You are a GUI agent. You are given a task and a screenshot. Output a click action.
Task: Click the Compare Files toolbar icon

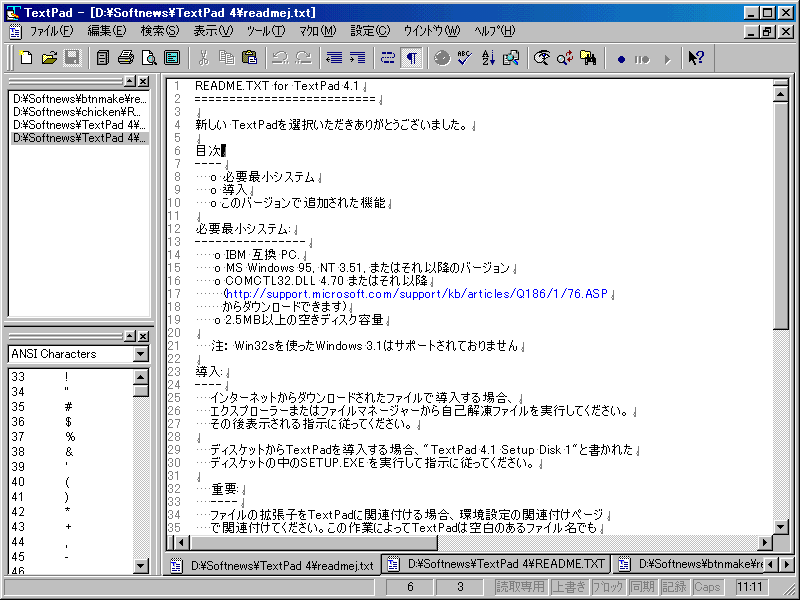(511, 58)
